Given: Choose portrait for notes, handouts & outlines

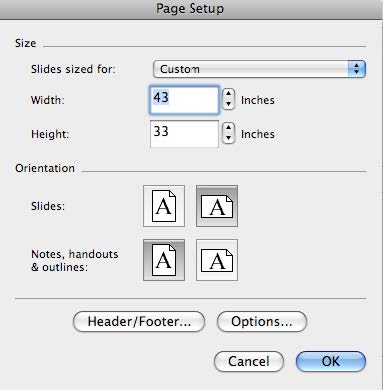Looking at the screenshot, I should click(164, 260).
